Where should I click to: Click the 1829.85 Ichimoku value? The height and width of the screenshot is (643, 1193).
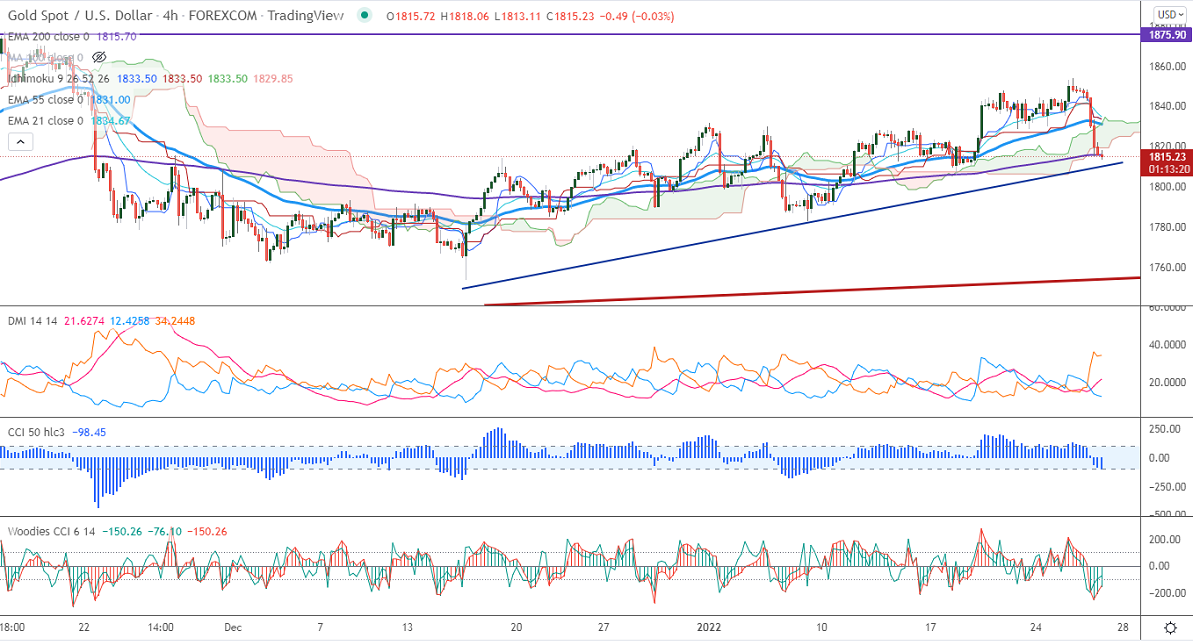[272, 78]
